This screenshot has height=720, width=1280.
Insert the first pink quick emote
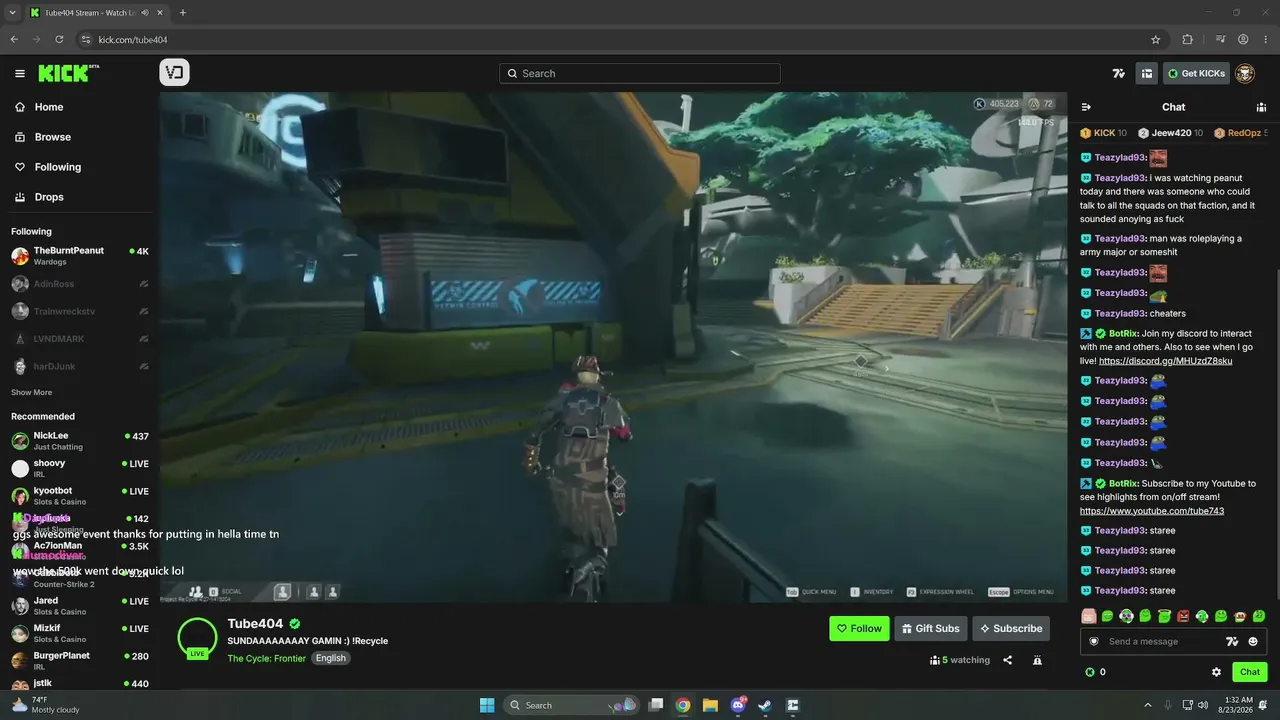(x=1089, y=616)
